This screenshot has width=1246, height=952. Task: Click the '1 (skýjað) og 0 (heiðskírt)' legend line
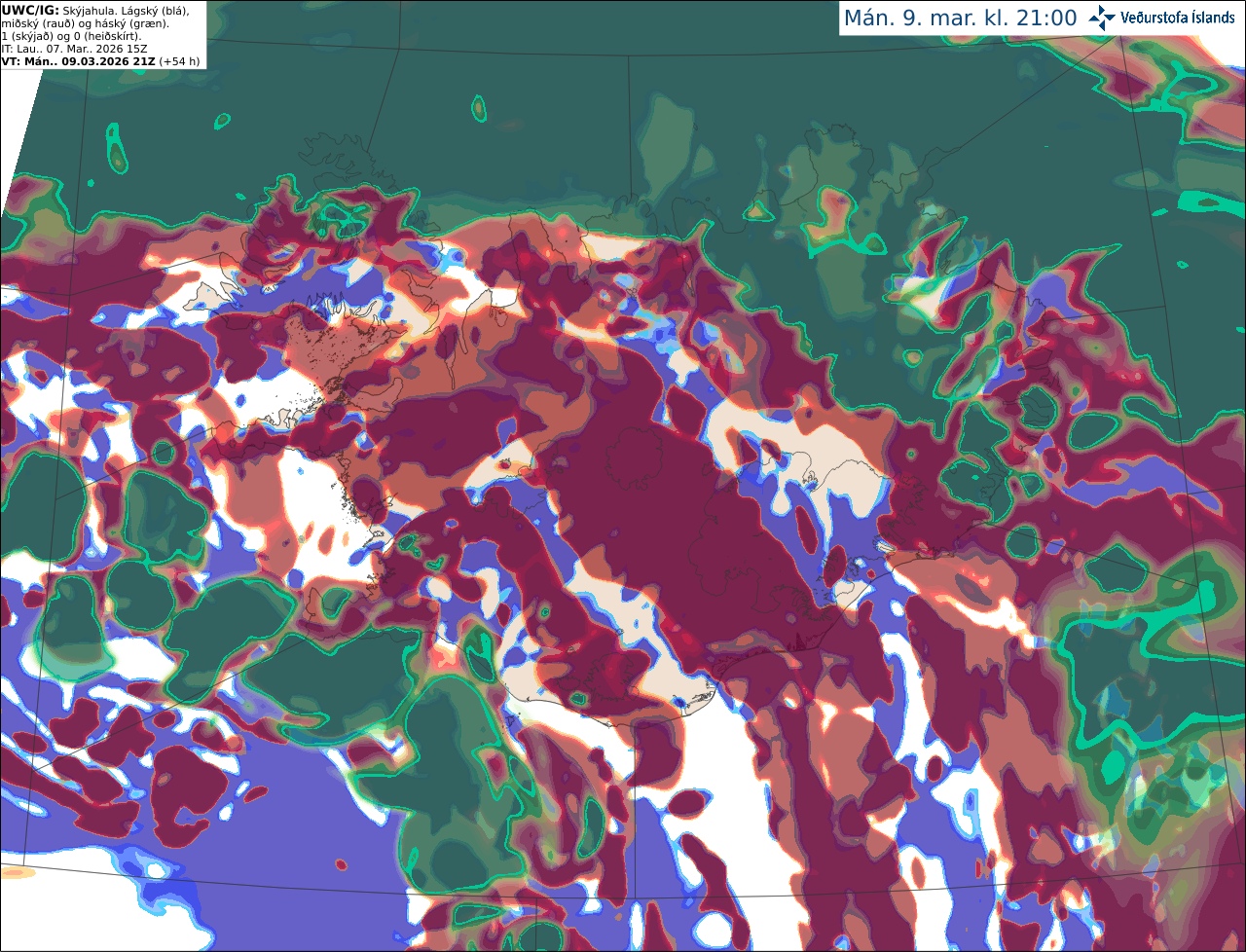click(x=71, y=36)
